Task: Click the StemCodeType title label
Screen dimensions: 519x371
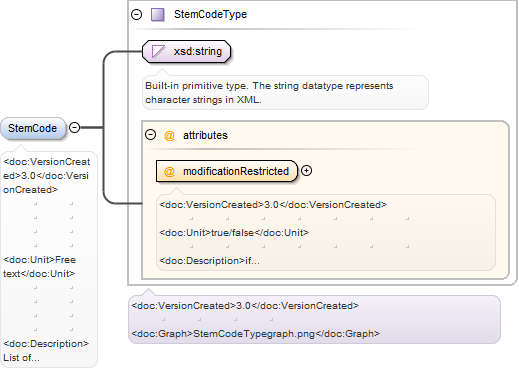Action: point(210,14)
